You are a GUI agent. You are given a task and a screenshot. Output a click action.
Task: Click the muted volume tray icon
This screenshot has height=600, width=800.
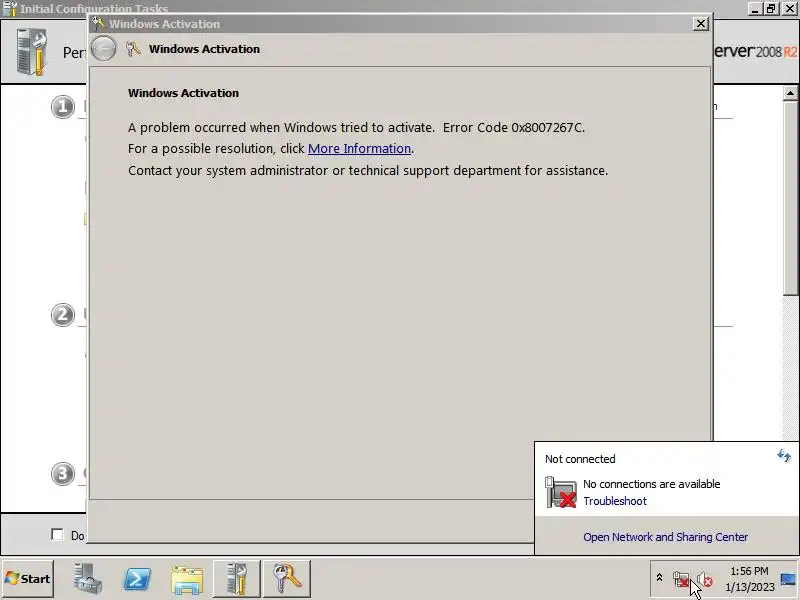coord(705,580)
